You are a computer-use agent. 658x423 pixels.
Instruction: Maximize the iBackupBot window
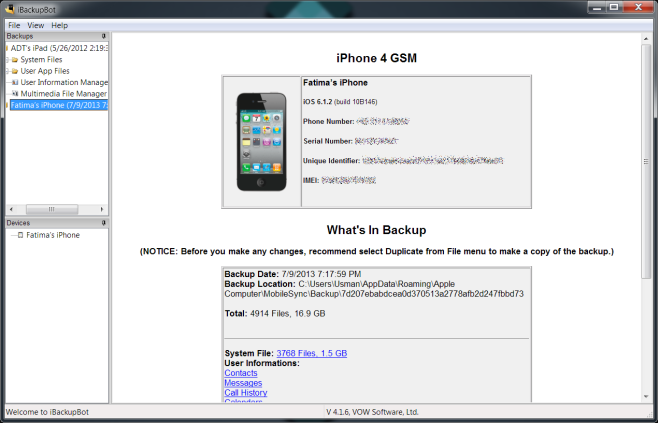click(614, 8)
